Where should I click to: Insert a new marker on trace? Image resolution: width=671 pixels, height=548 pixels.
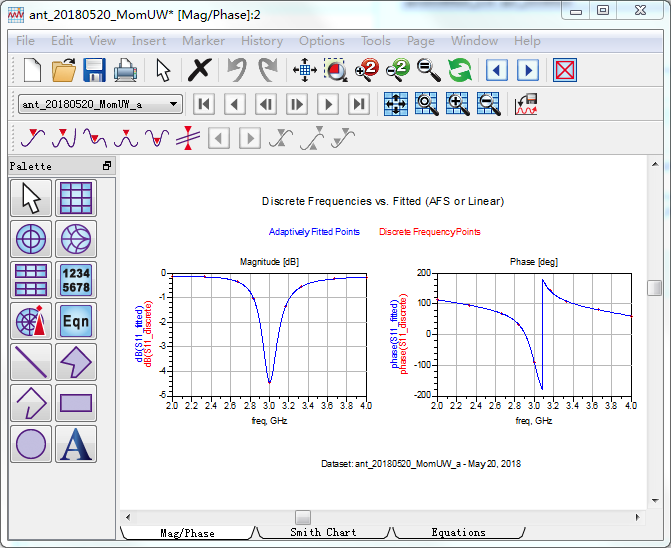coord(33,138)
